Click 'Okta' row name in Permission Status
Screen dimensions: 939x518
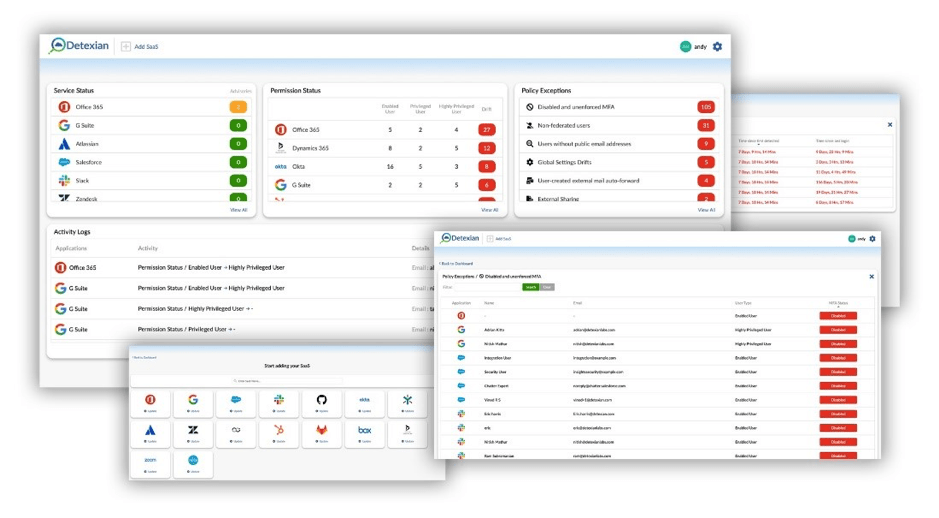pos(298,166)
